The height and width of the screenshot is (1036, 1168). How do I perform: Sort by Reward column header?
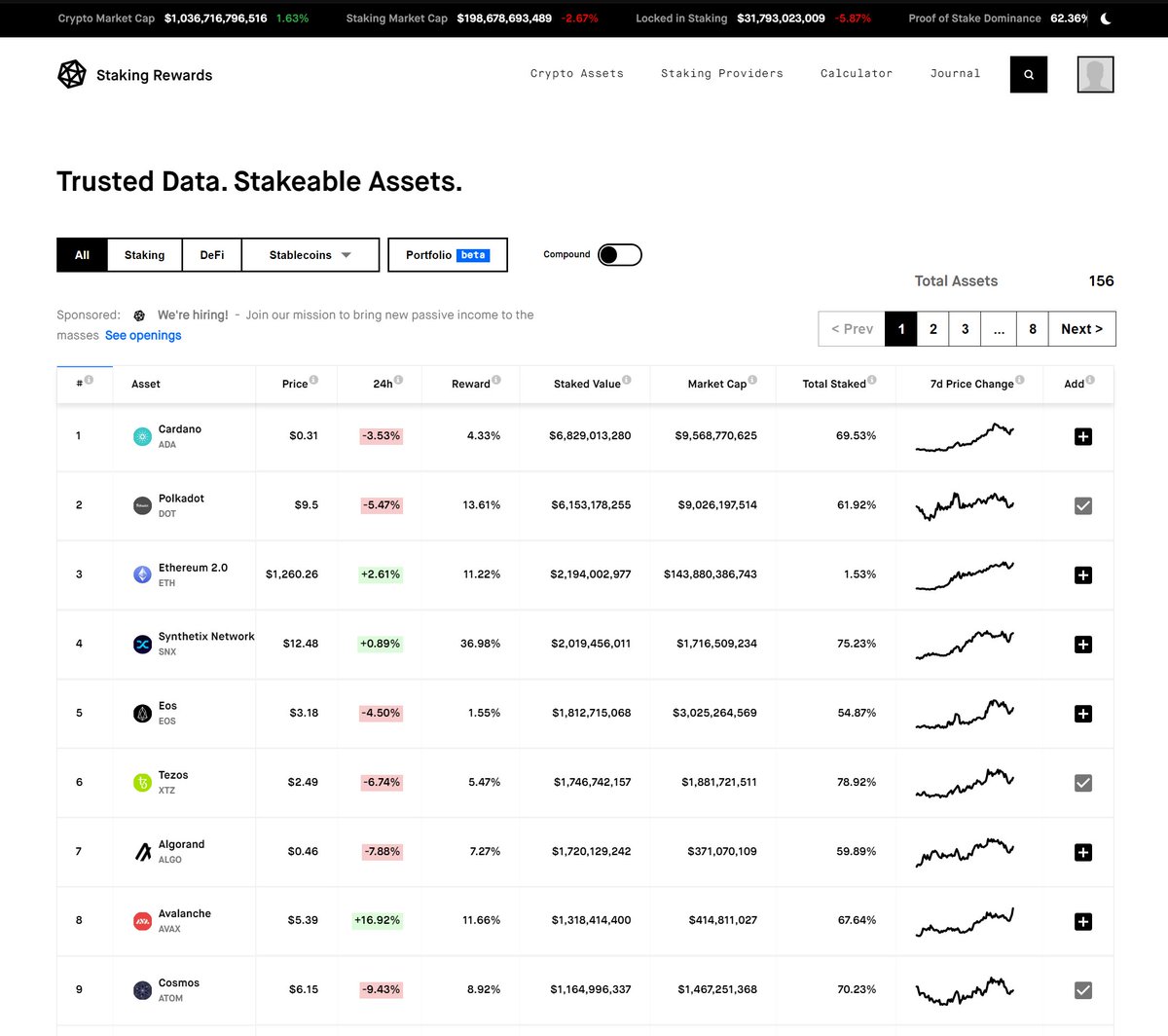point(471,384)
